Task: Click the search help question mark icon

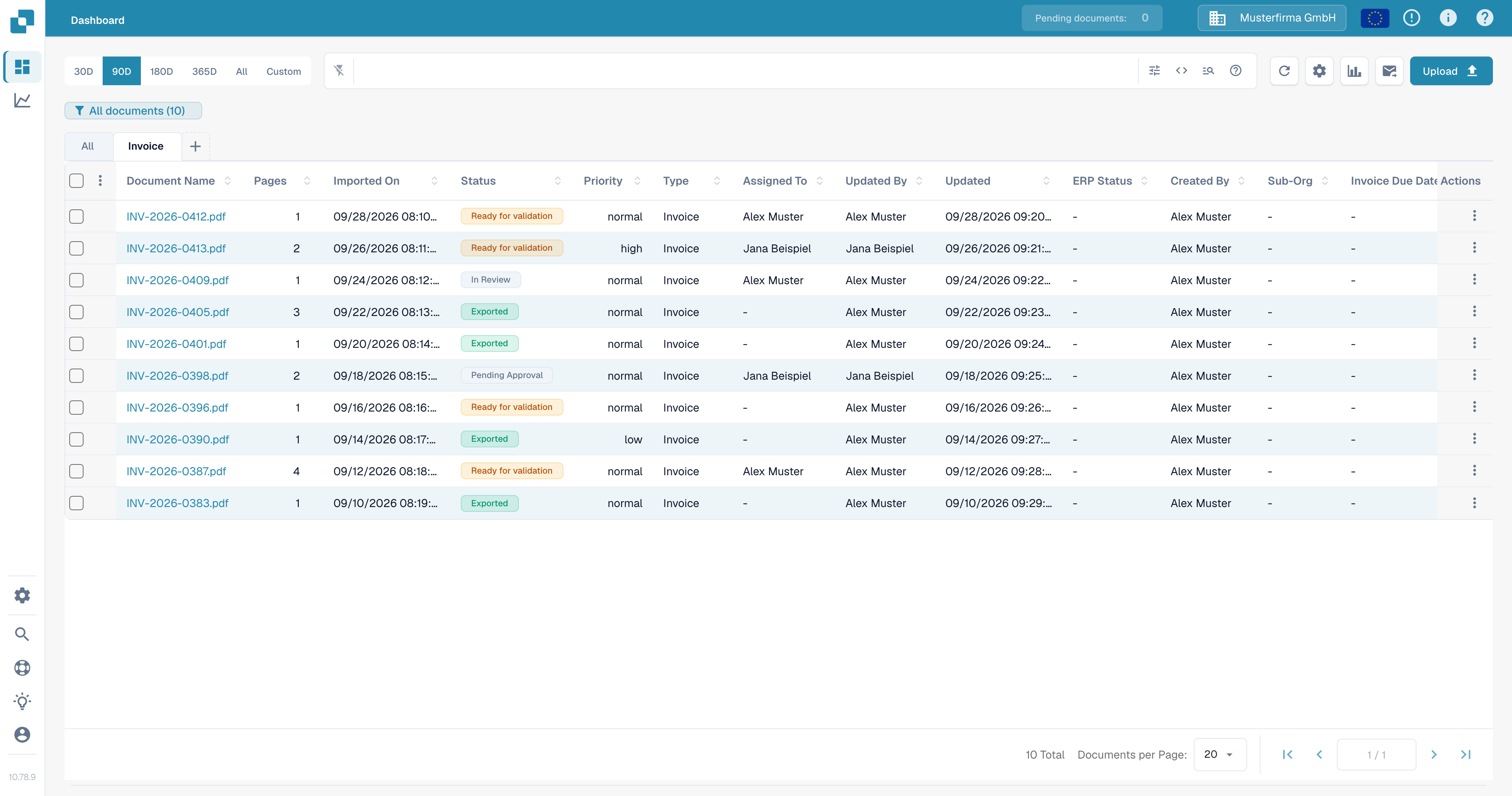Action: (1235, 70)
